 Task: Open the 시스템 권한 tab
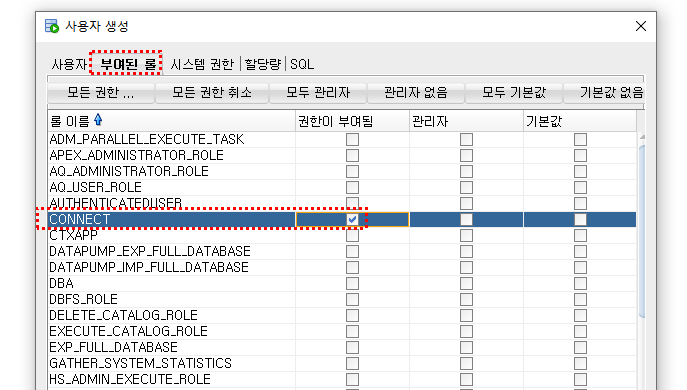[202, 64]
